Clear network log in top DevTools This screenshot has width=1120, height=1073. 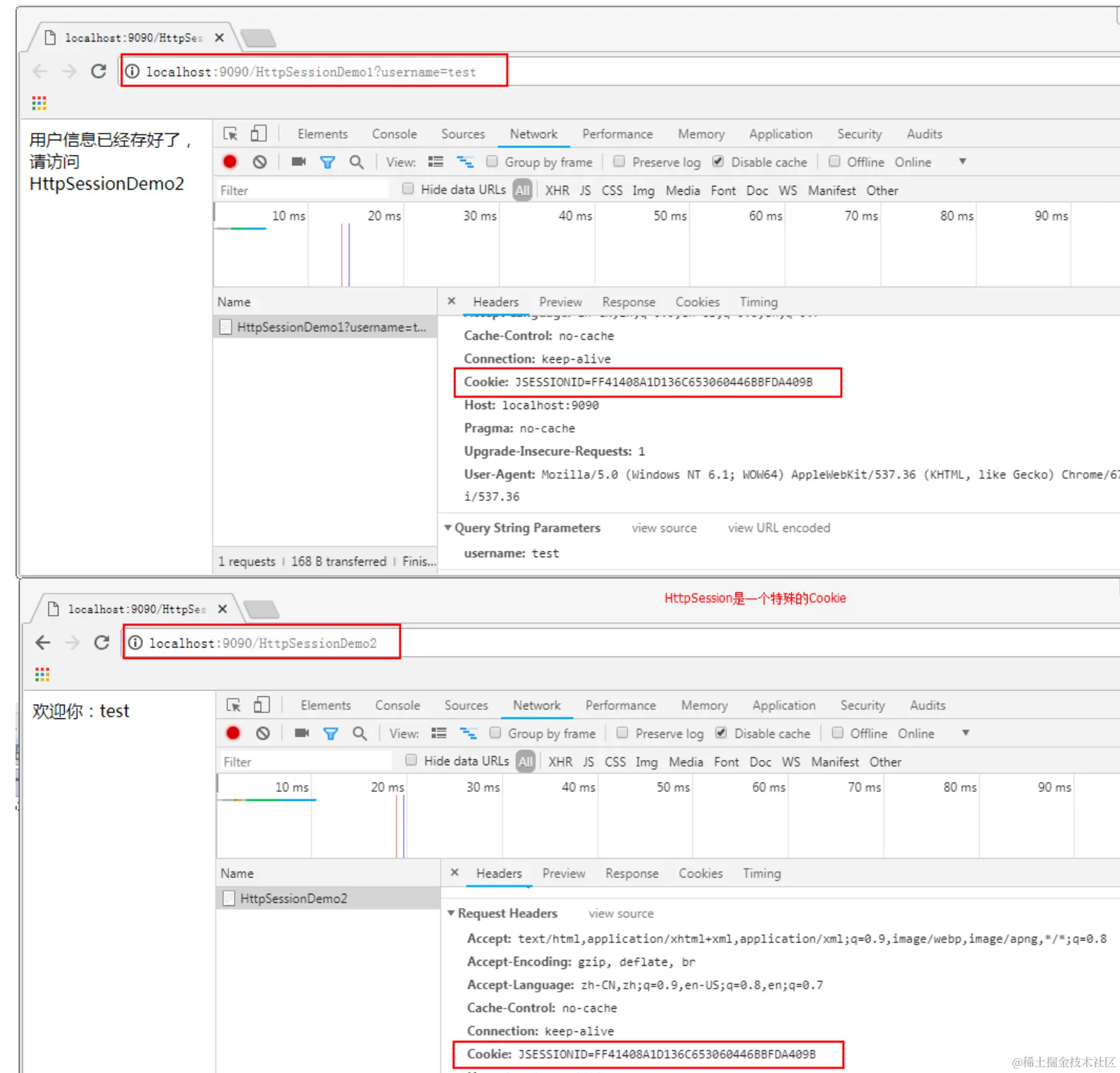coord(260,162)
